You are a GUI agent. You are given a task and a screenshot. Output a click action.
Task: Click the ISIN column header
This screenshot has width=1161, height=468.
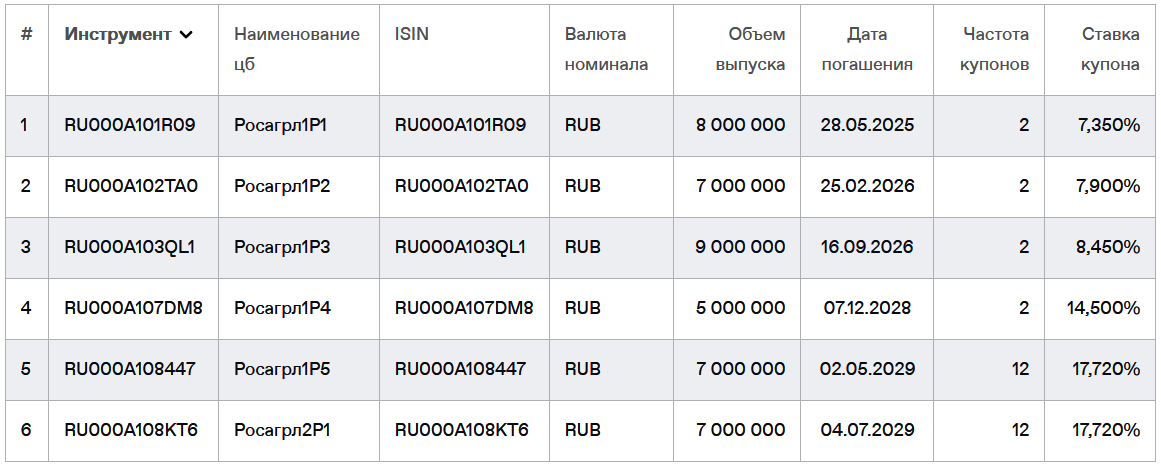pyautogui.click(x=412, y=34)
